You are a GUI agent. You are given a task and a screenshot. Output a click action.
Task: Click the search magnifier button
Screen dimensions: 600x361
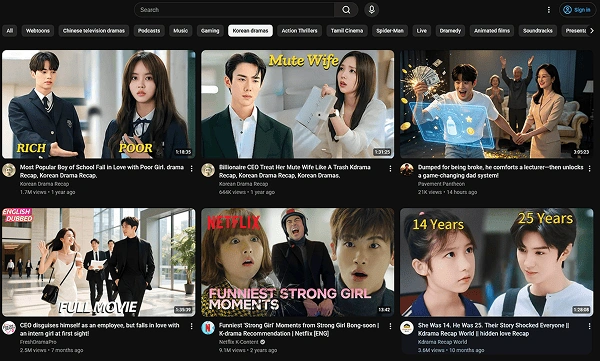(x=346, y=10)
